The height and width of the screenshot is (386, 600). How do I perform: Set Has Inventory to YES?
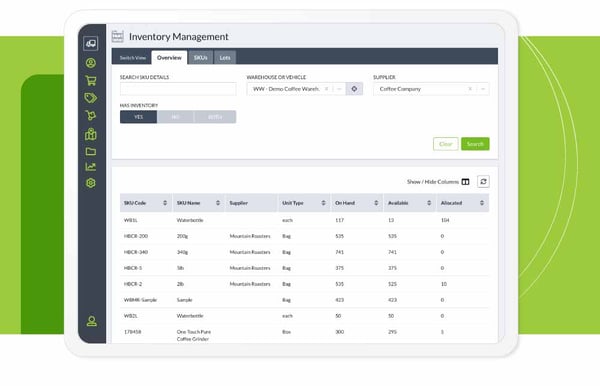(139, 117)
